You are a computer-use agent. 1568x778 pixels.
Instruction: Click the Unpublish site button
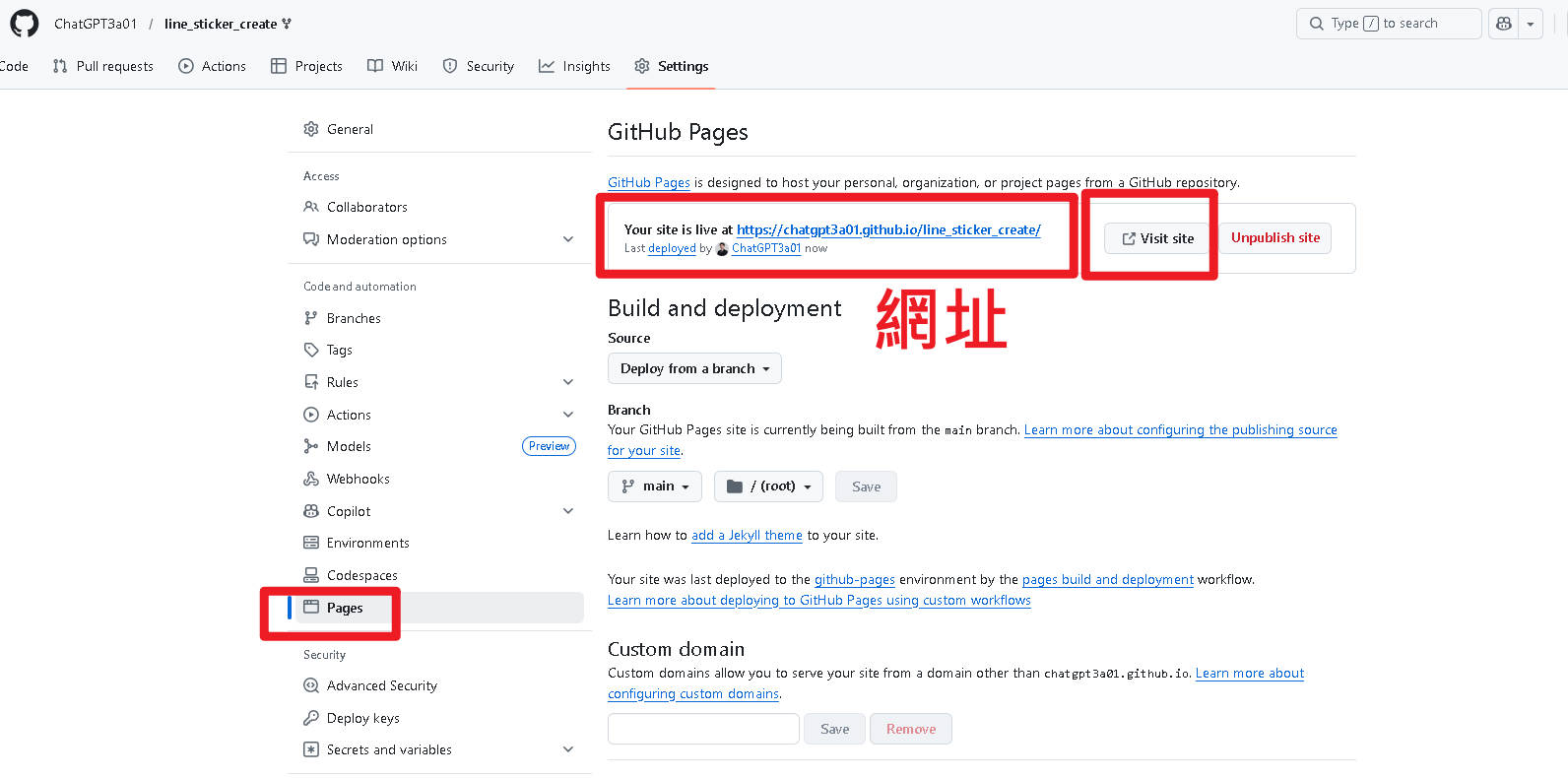[x=1275, y=237]
